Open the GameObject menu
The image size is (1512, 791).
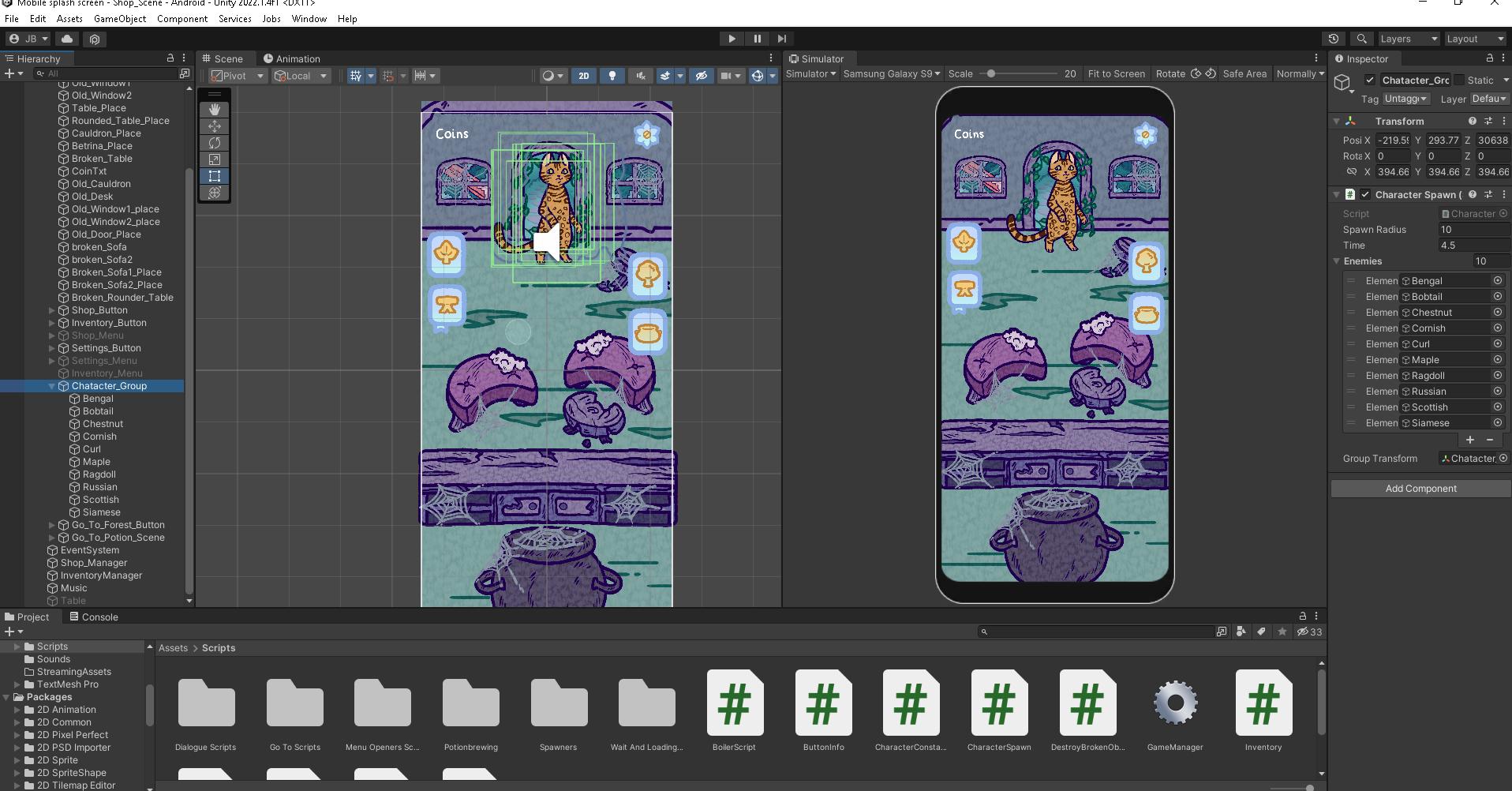(120, 18)
